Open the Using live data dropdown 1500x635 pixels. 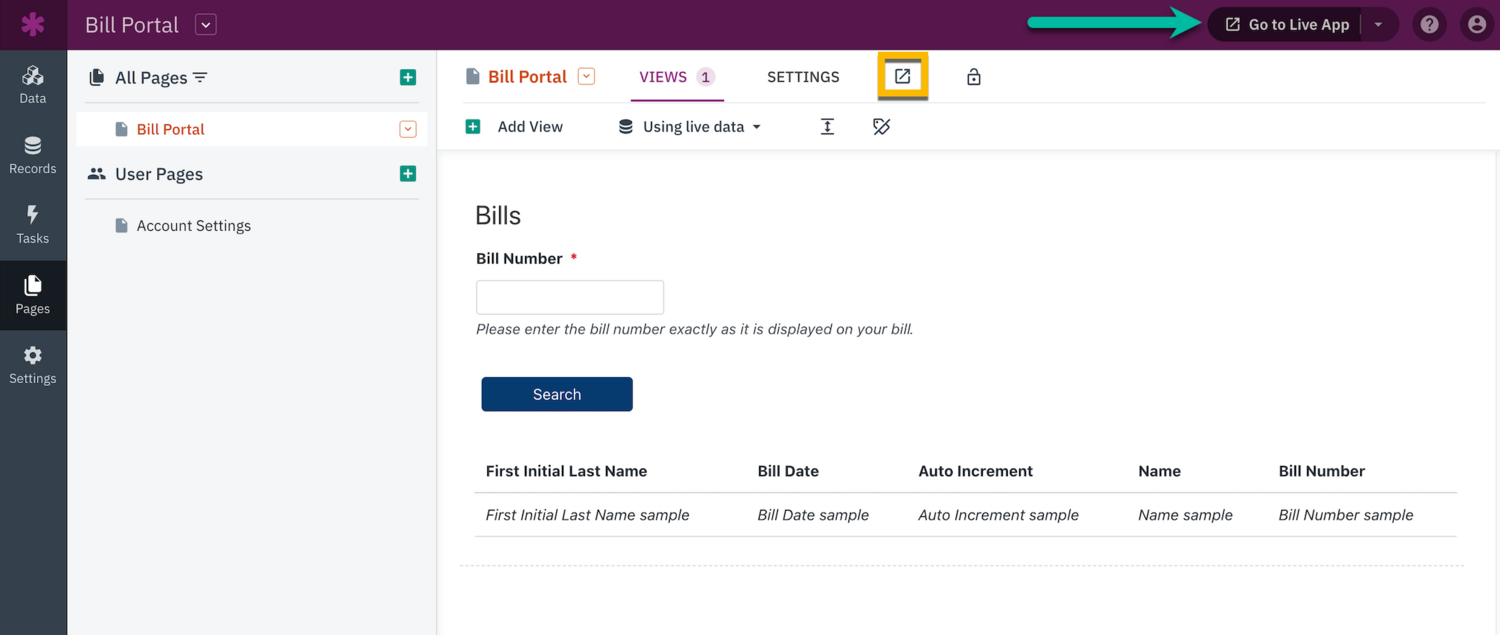point(689,126)
